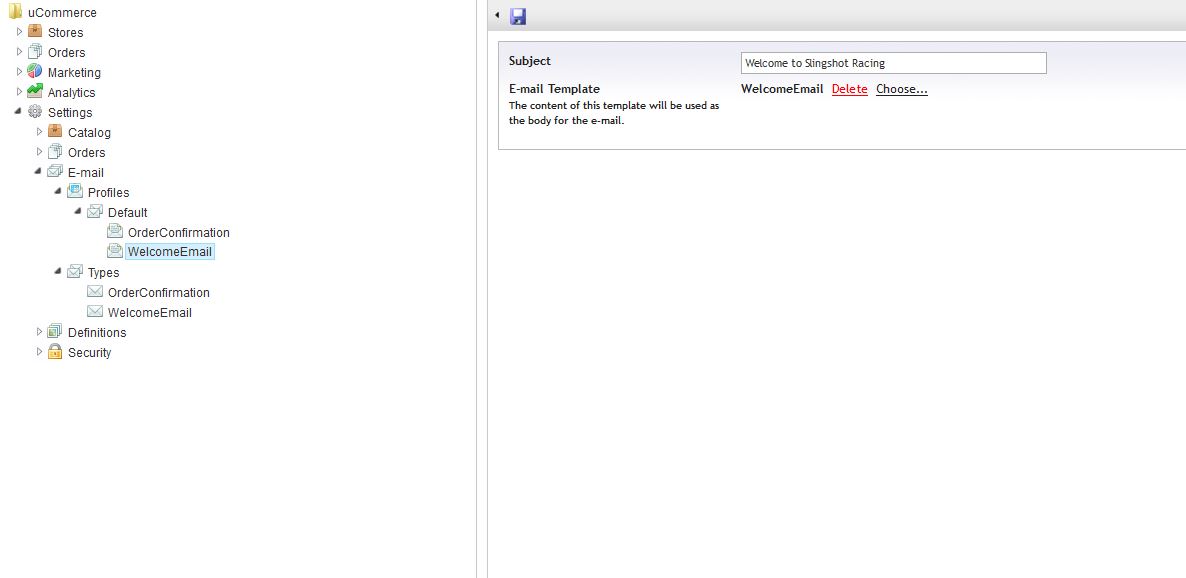Click the OrderConfirmation icon under Default

click(115, 231)
